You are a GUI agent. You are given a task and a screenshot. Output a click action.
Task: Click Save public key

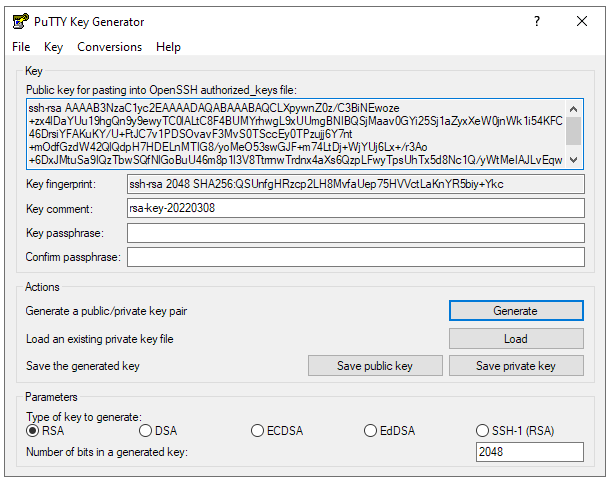click(375, 365)
